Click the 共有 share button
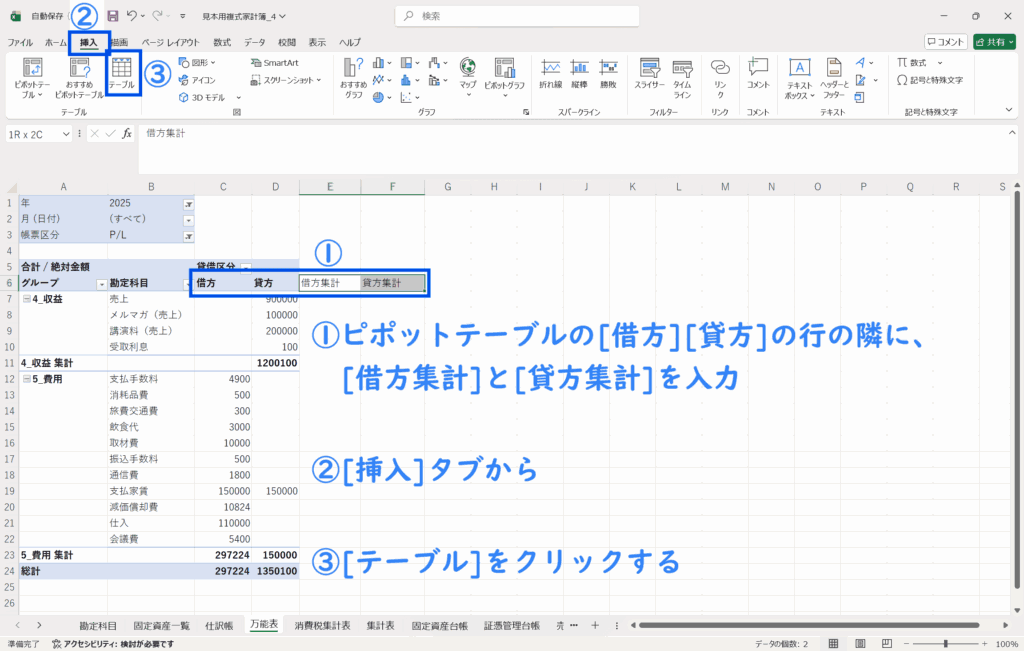 click(x=994, y=42)
